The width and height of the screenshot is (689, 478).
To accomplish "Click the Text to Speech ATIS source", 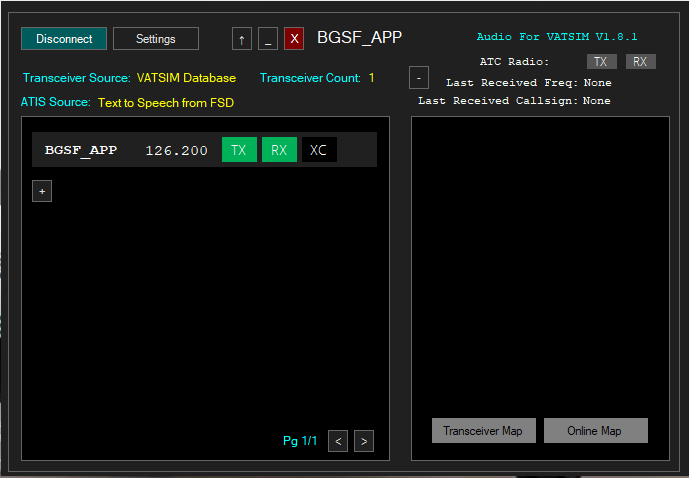I will (x=165, y=102).
